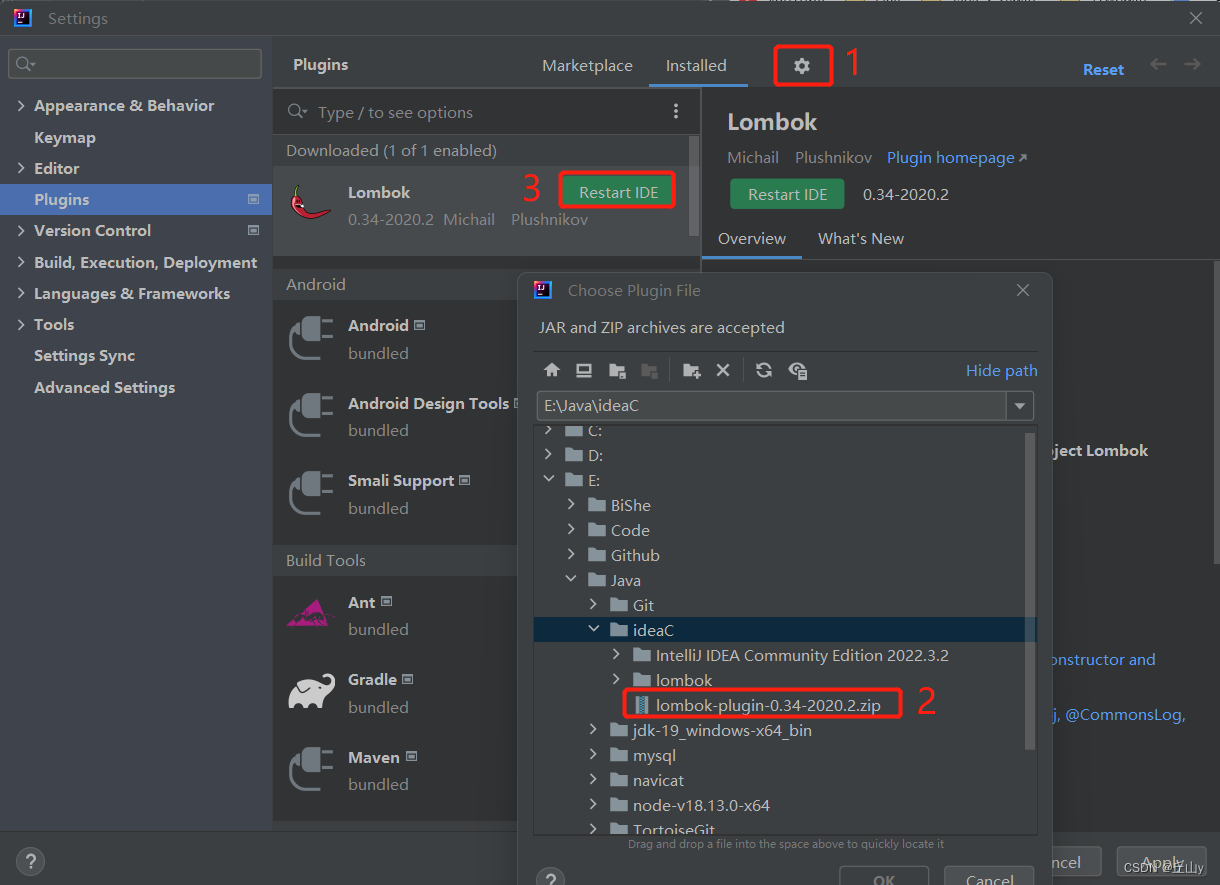
Task: Click Restart IDE in Lombok list row
Action: pos(618,192)
